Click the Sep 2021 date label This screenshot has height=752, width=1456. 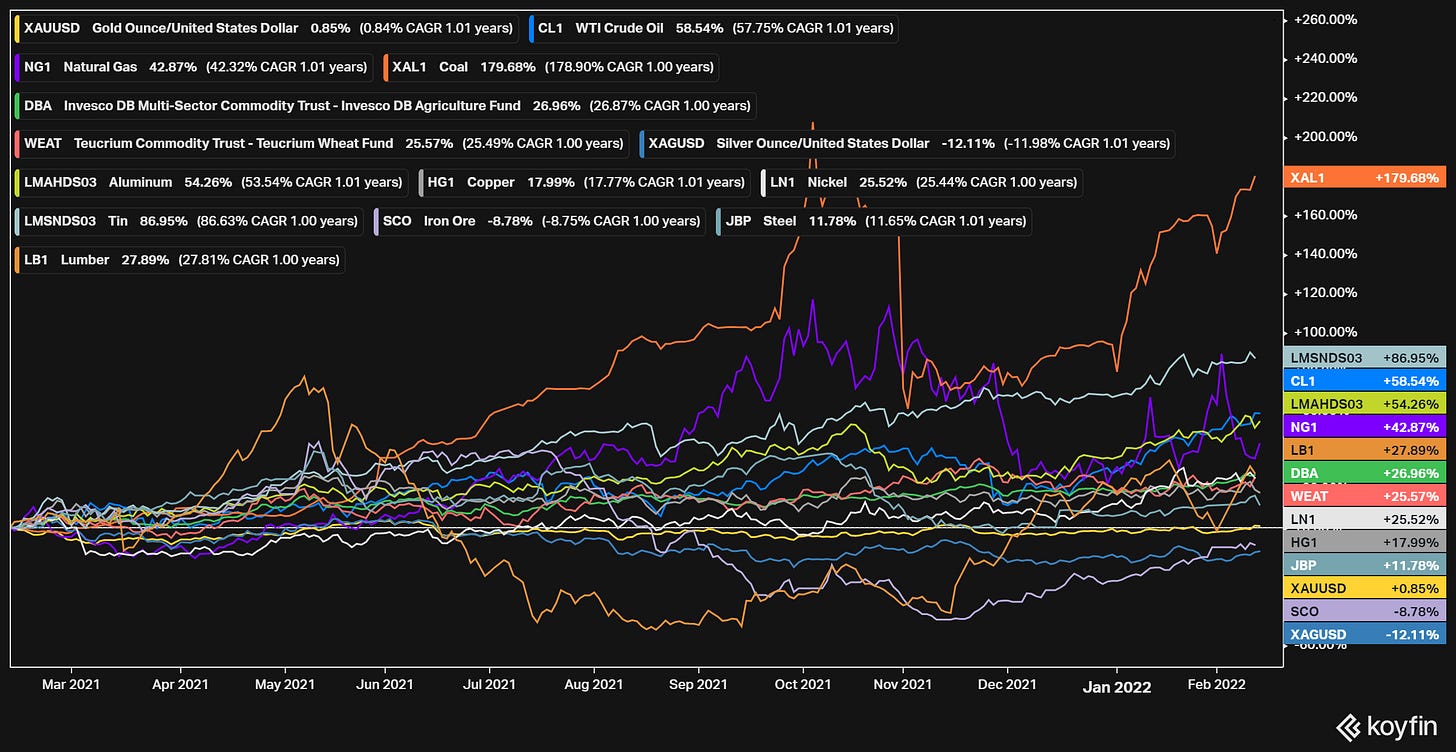tap(698, 685)
